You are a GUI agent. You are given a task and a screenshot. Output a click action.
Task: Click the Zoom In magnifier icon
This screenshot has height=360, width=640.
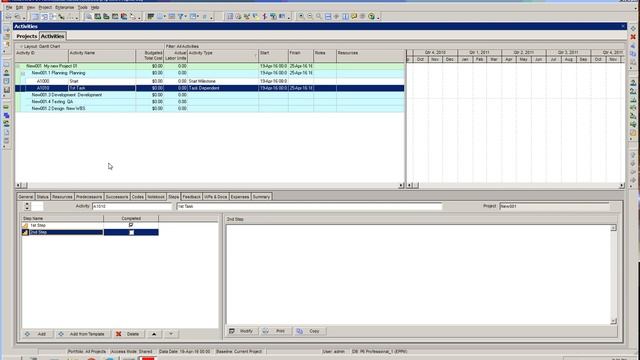coord(301,16)
